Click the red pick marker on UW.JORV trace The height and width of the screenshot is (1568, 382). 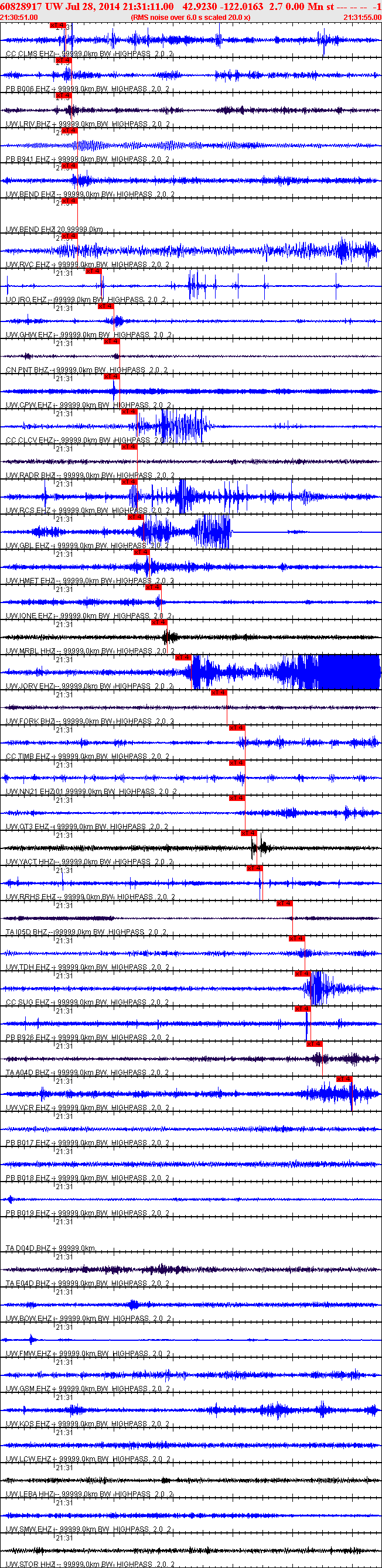183,658
